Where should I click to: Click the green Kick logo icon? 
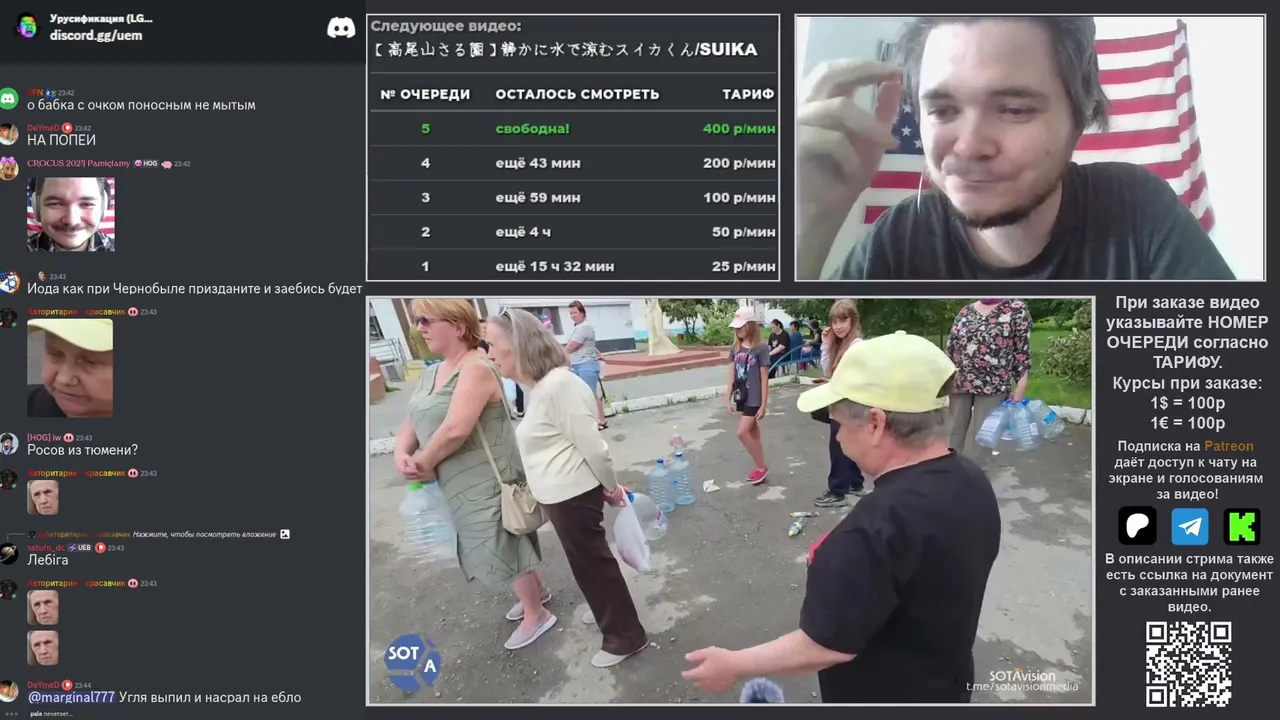[x=1242, y=526]
